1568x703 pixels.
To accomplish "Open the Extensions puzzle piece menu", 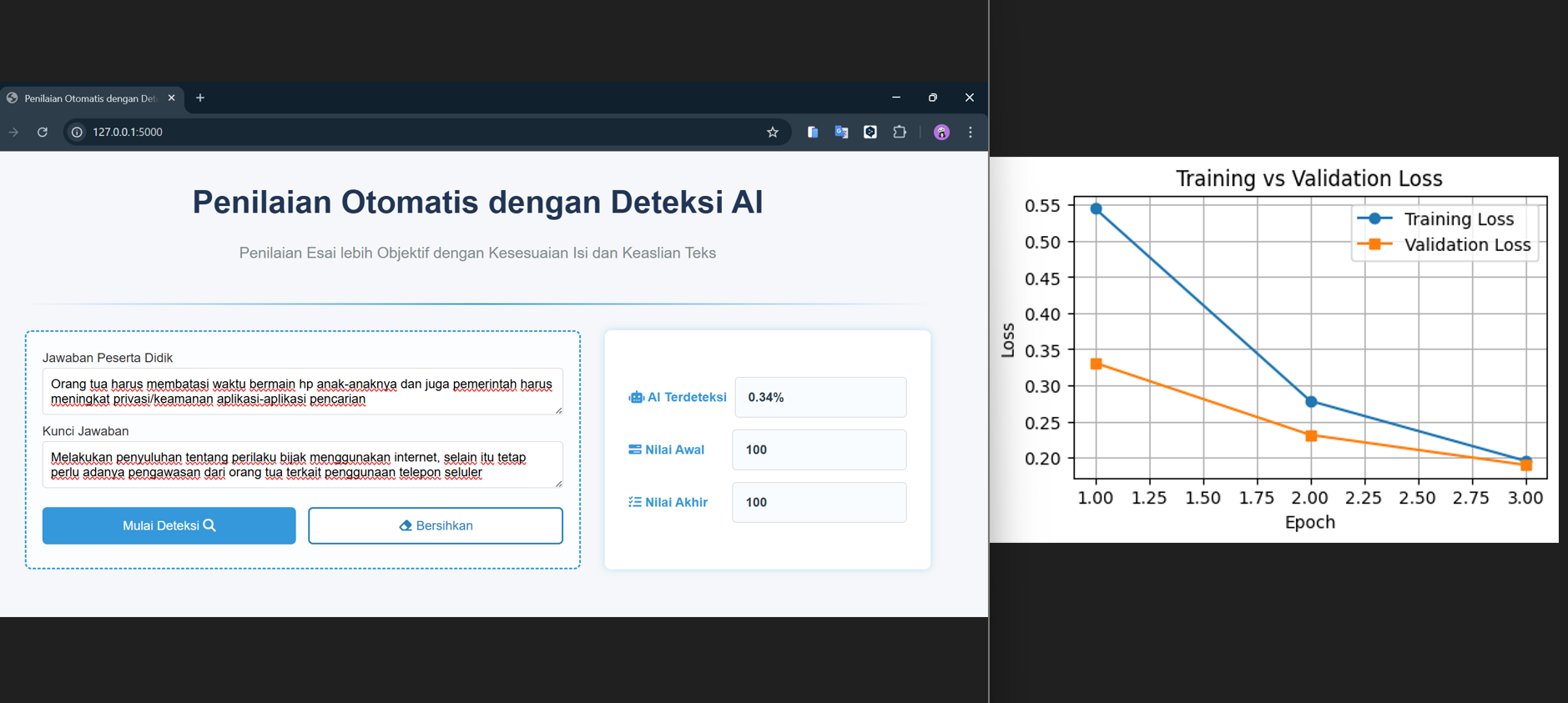I will [x=900, y=132].
